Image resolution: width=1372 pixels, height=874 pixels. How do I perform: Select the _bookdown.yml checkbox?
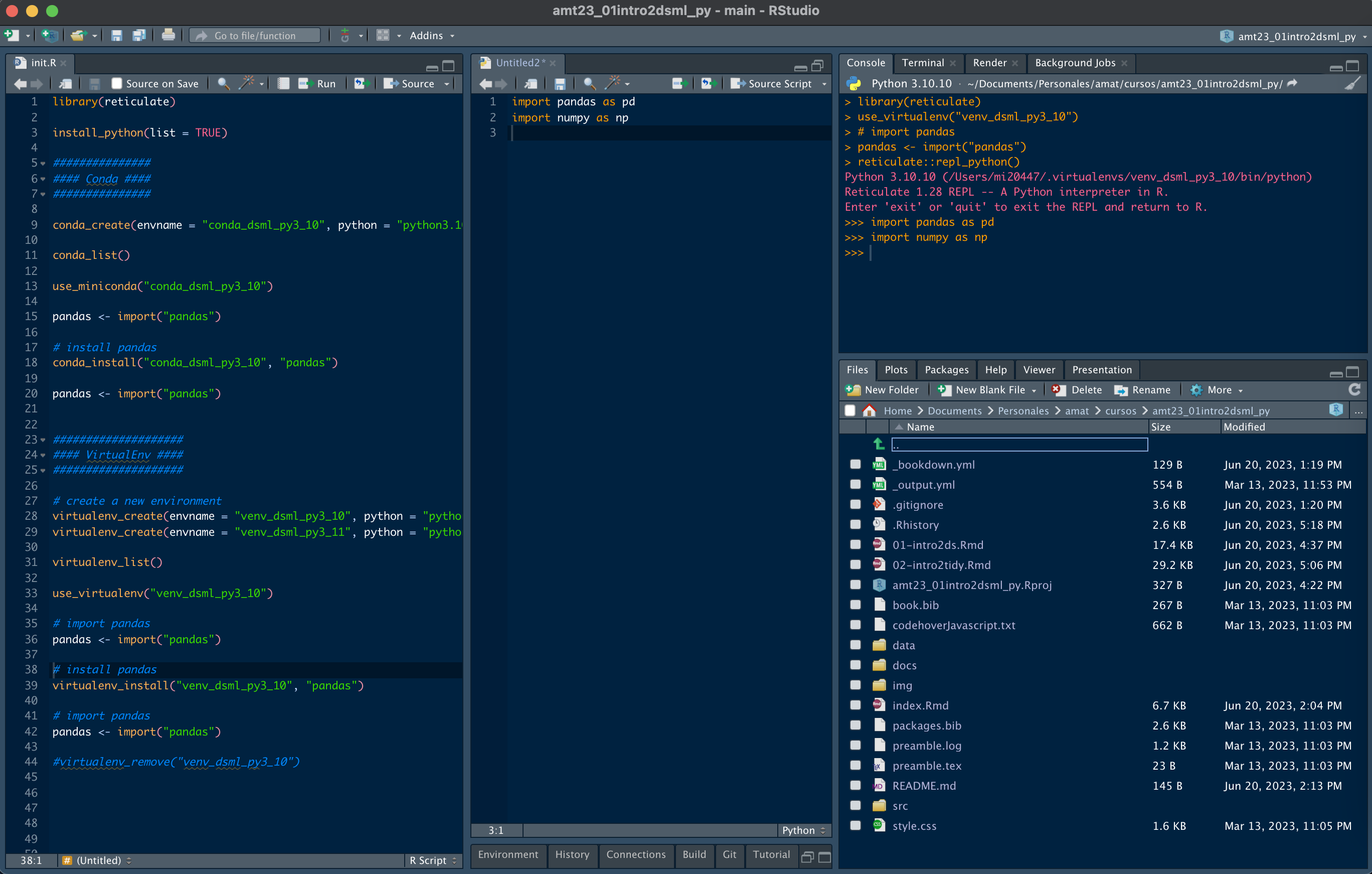point(855,464)
